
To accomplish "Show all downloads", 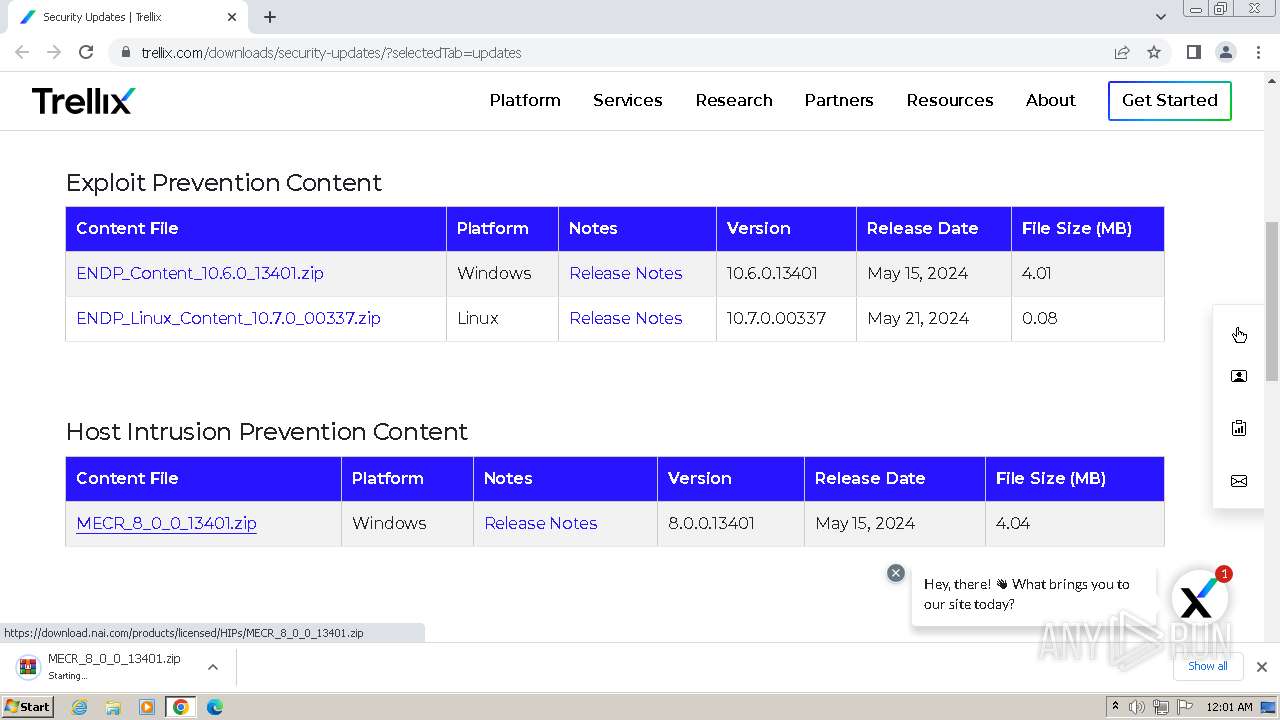I will (x=1208, y=666).
